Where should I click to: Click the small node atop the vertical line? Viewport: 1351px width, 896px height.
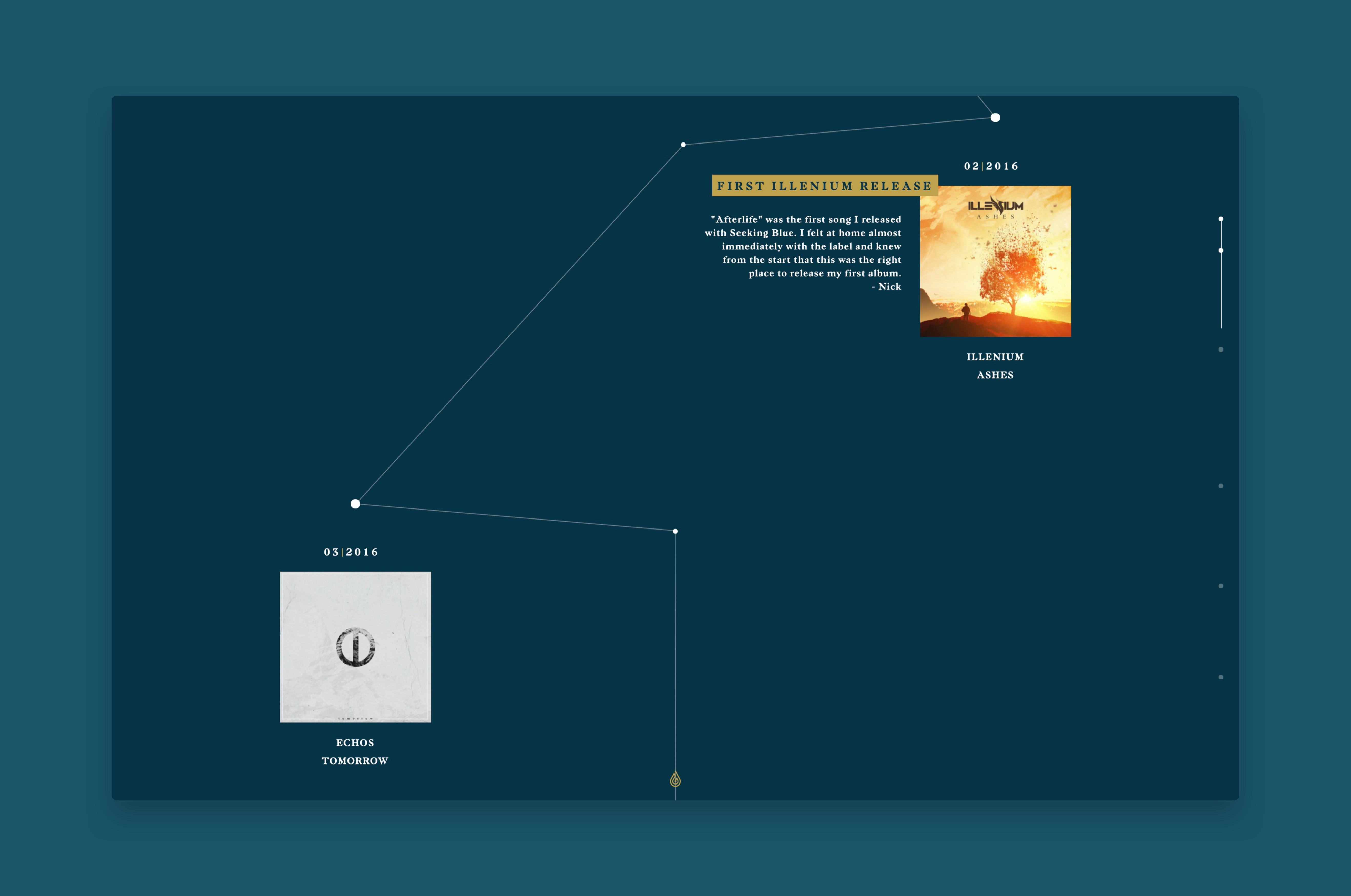click(x=675, y=532)
